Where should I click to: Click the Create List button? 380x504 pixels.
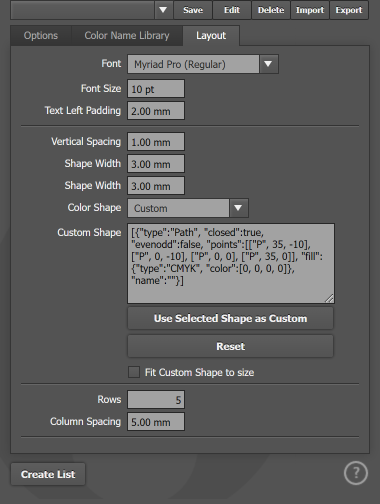click(48, 474)
